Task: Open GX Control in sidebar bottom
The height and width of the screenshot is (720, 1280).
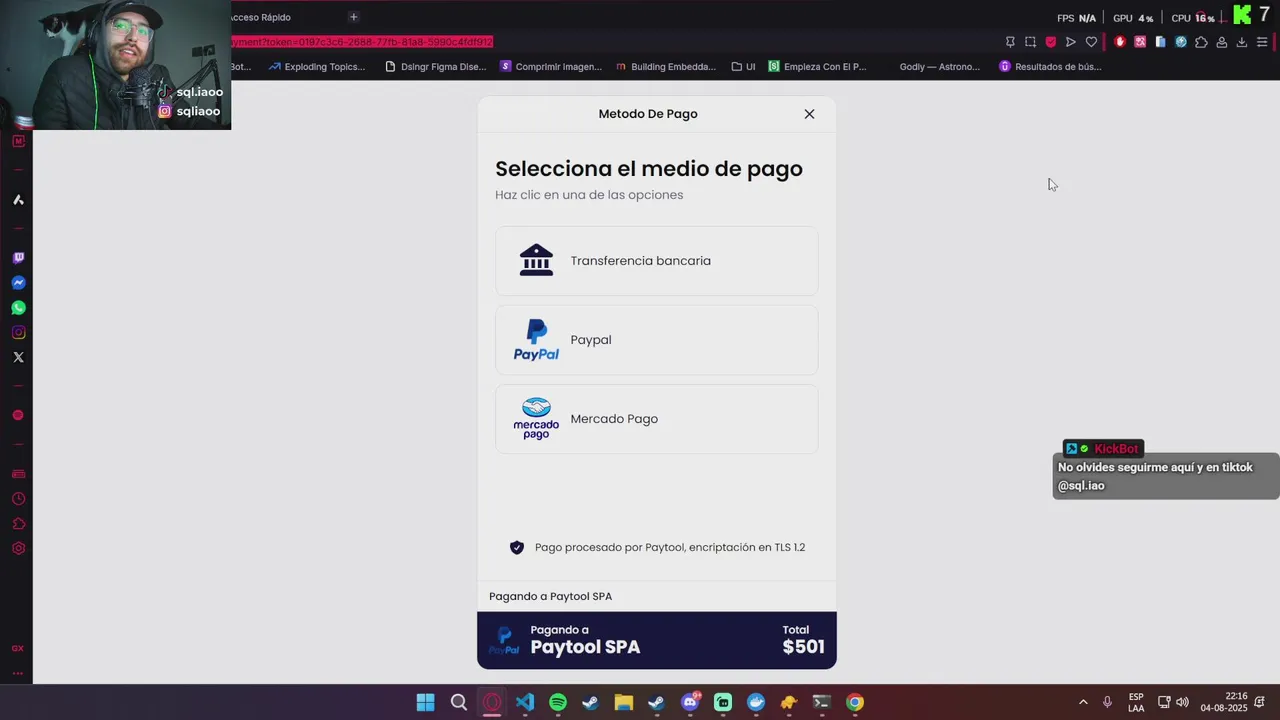Action: (18, 649)
